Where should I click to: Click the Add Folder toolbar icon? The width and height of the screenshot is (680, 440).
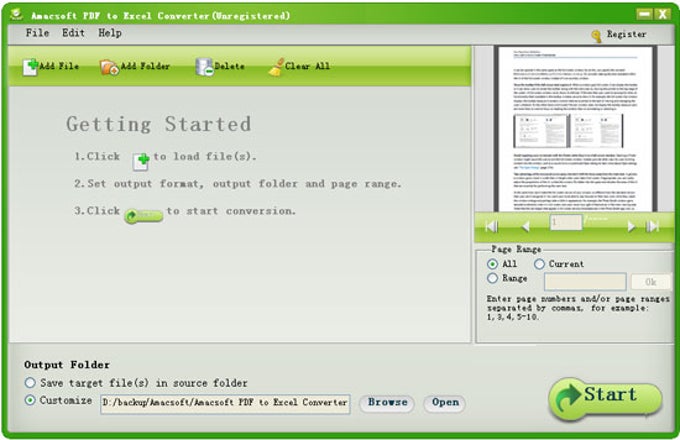pos(109,67)
